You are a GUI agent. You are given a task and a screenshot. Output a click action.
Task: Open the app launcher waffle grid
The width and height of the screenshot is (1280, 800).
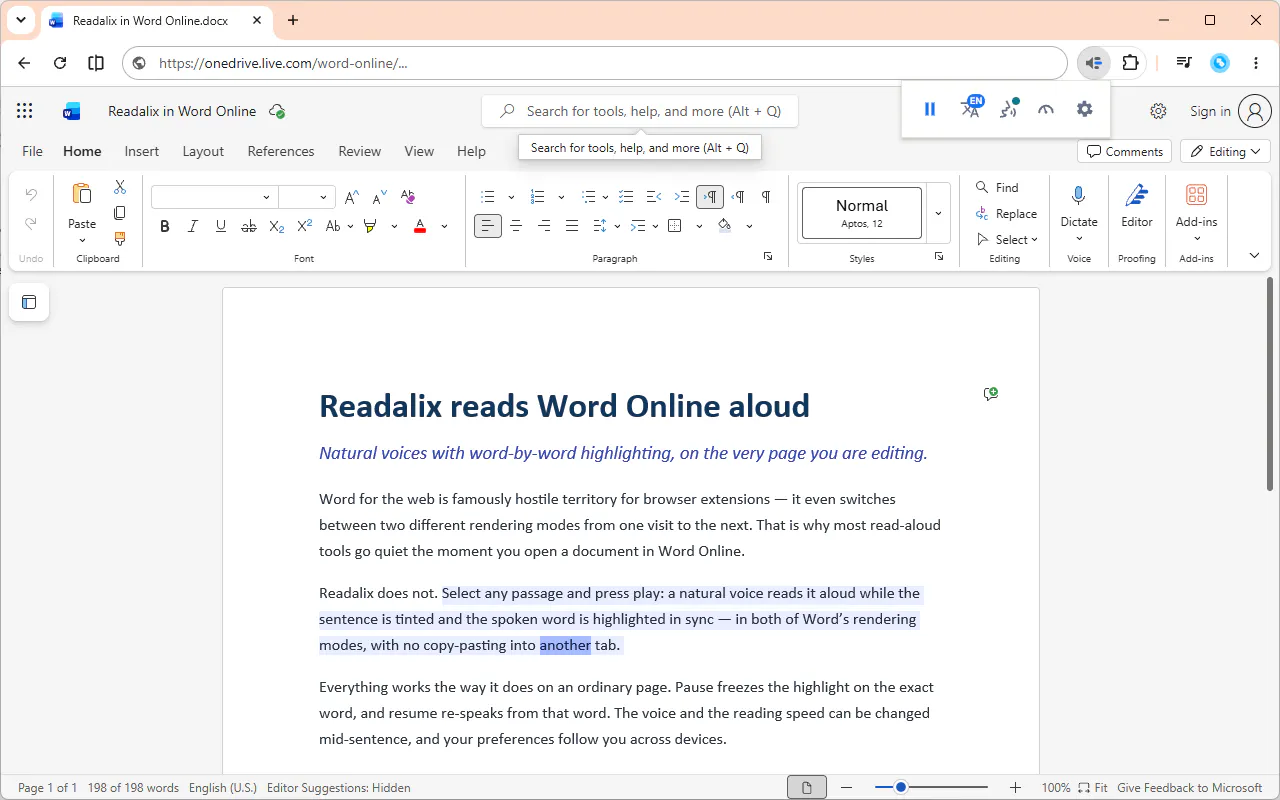[x=25, y=111]
